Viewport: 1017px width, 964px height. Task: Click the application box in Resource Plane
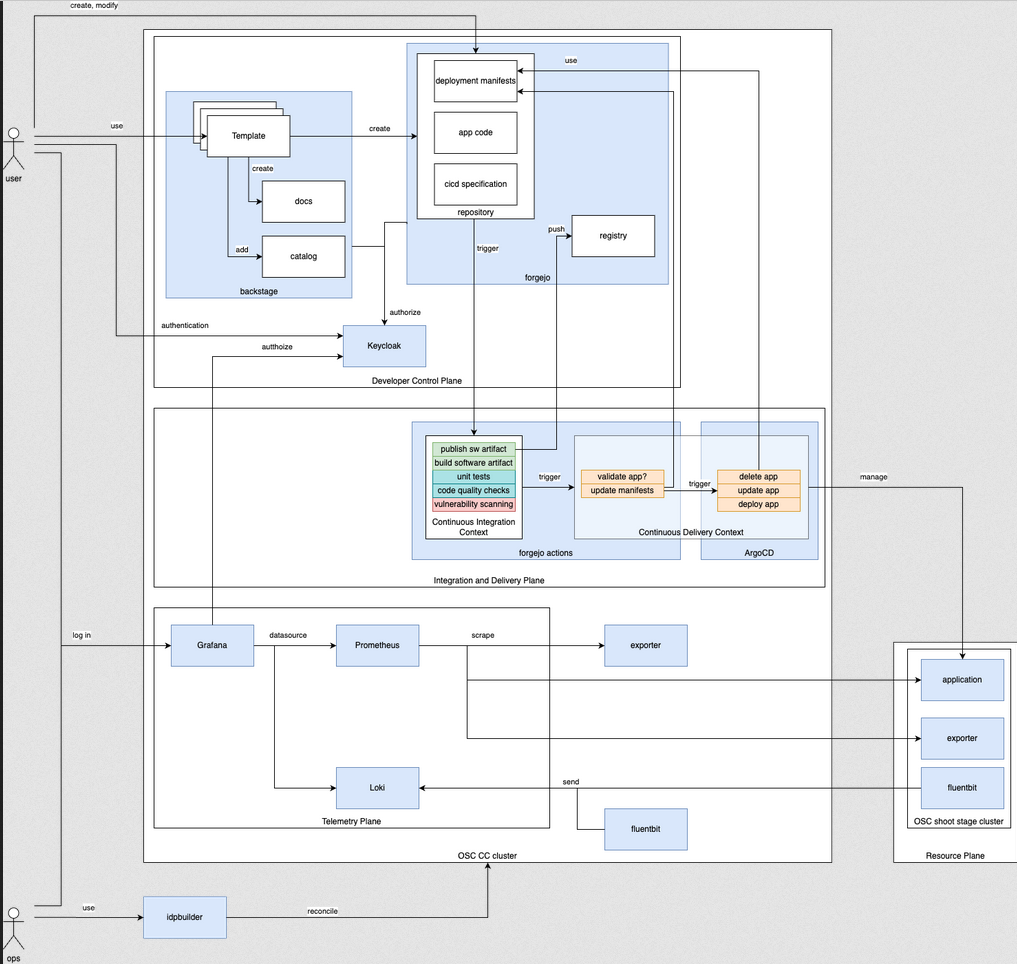pyautogui.click(x=962, y=680)
